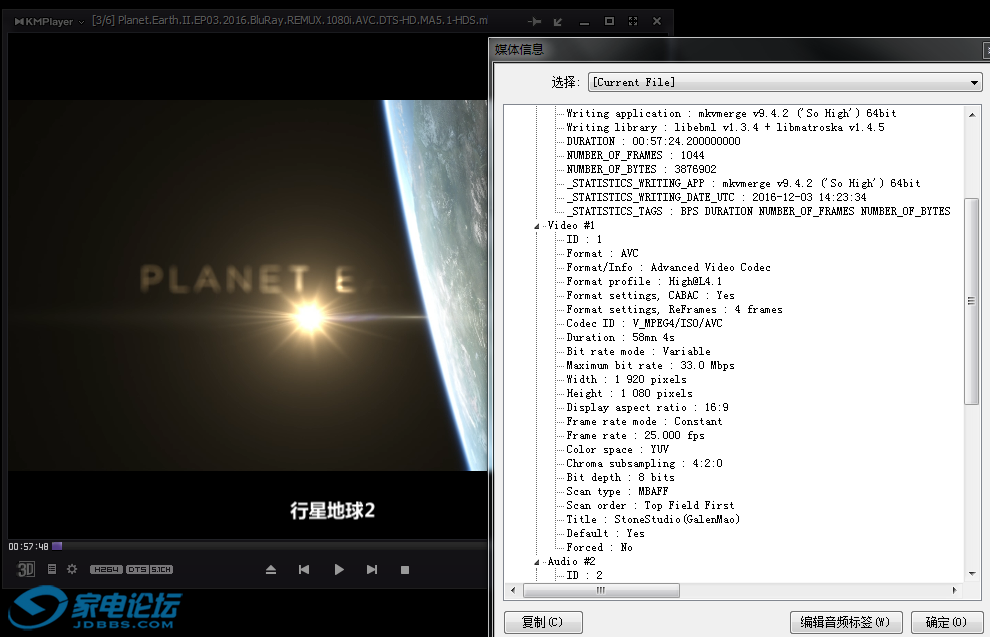Click the 5.1CH channel indicator

(160, 568)
